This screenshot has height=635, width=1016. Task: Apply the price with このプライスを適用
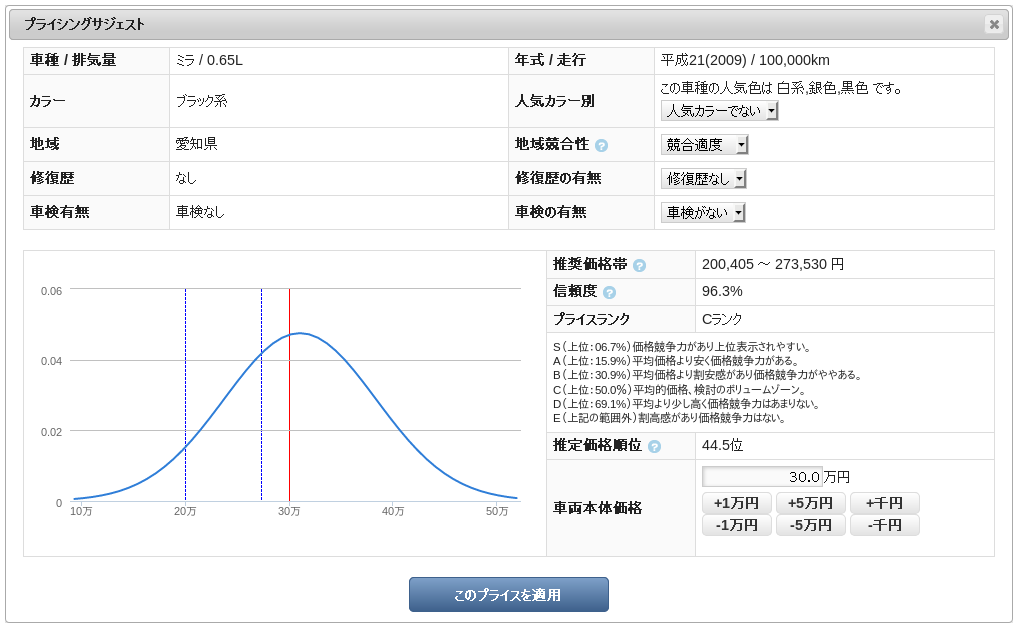508,595
